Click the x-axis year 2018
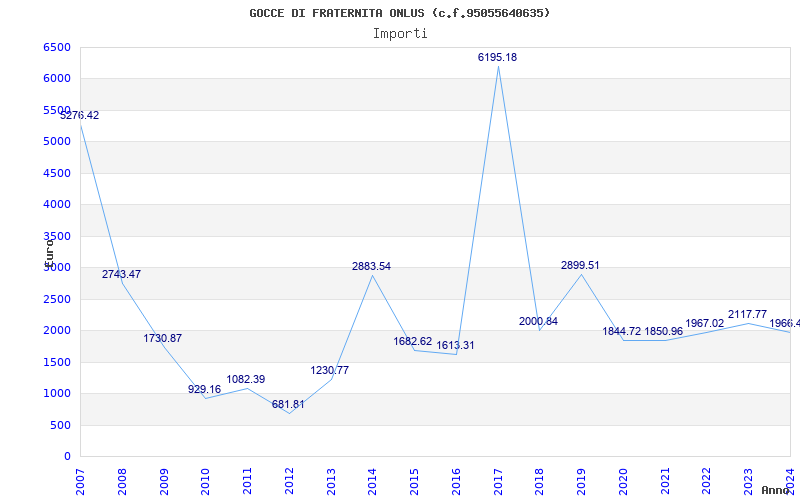 [x=540, y=482]
